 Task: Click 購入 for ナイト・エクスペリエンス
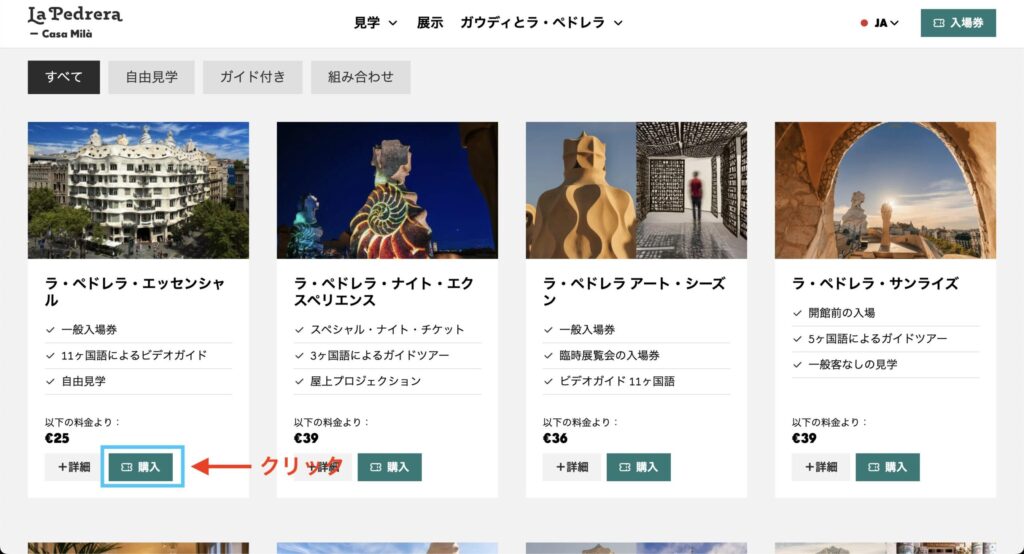[390, 467]
